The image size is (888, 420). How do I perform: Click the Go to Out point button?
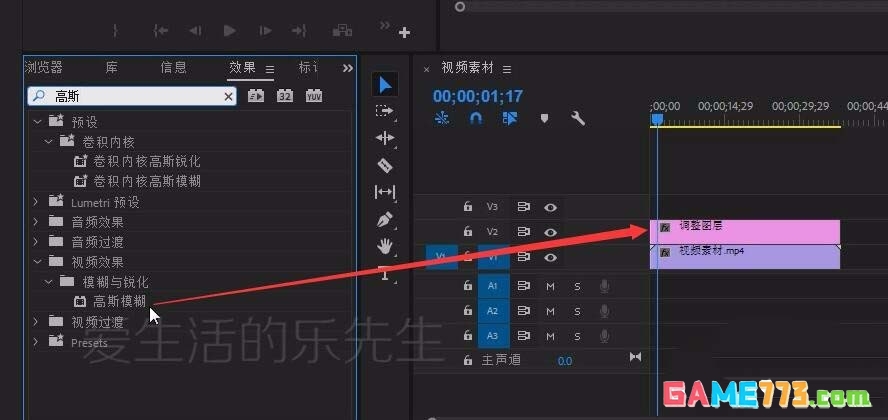tap(299, 31)
